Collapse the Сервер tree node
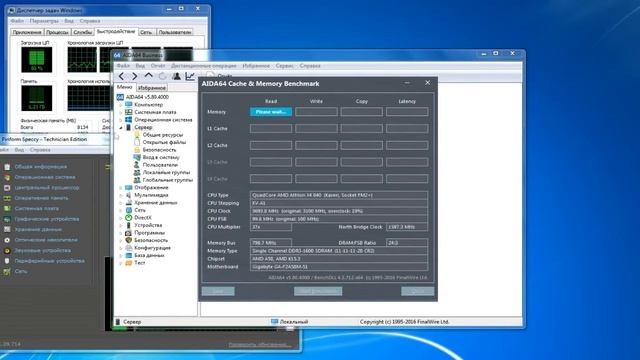 [121, 127]
